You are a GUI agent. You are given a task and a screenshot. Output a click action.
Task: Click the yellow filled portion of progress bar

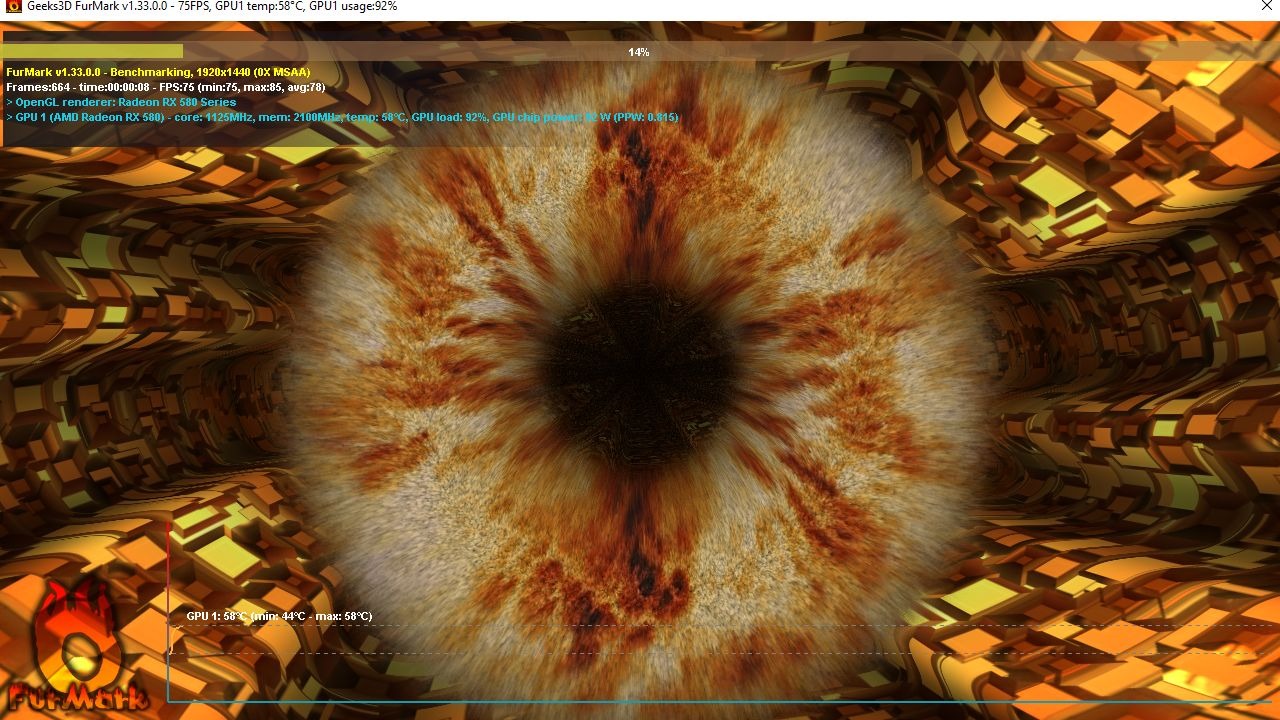click(92, 51)
